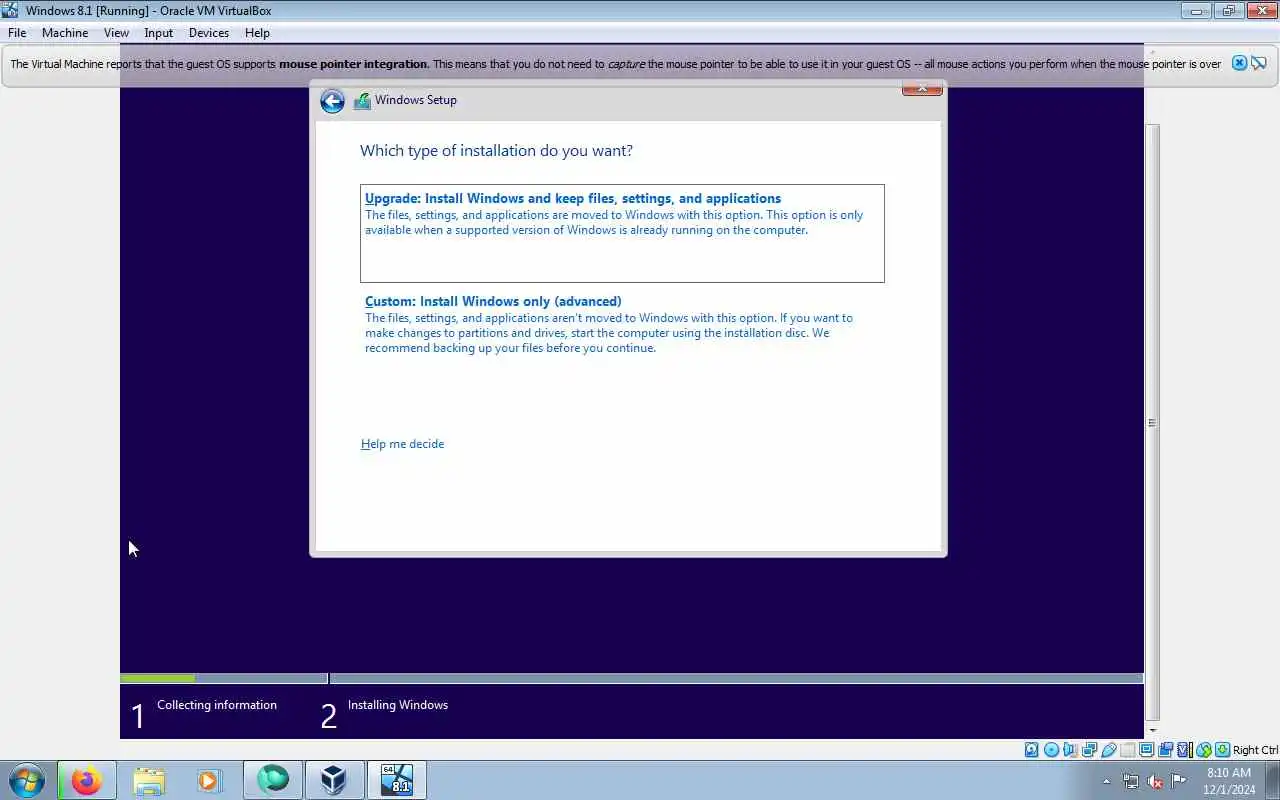Screen dimensions: 1280x800
Task: Dismiss the mouse pointer integration notification
Action: click(1239, 63)
